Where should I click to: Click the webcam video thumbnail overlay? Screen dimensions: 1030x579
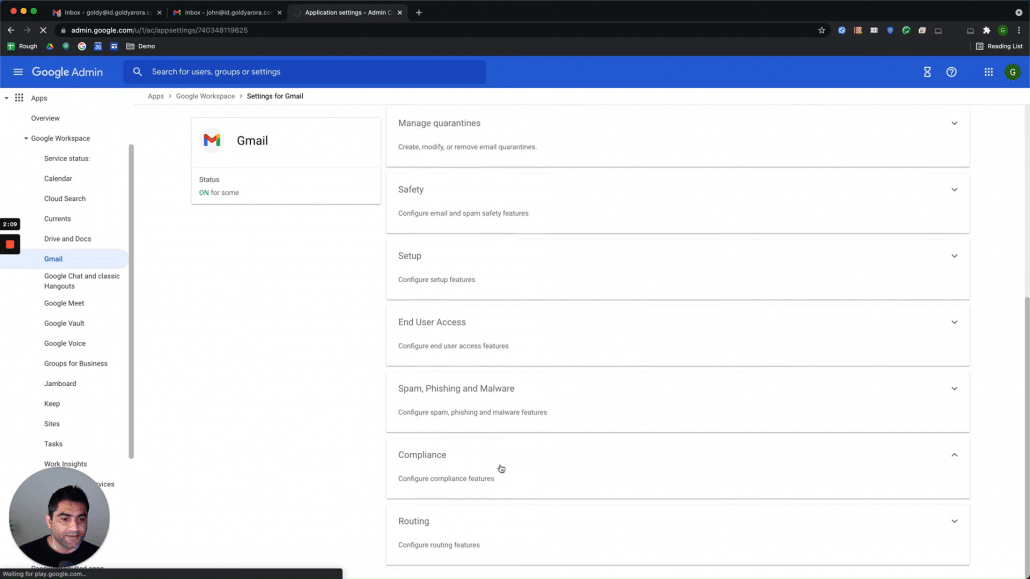point(59,517)
